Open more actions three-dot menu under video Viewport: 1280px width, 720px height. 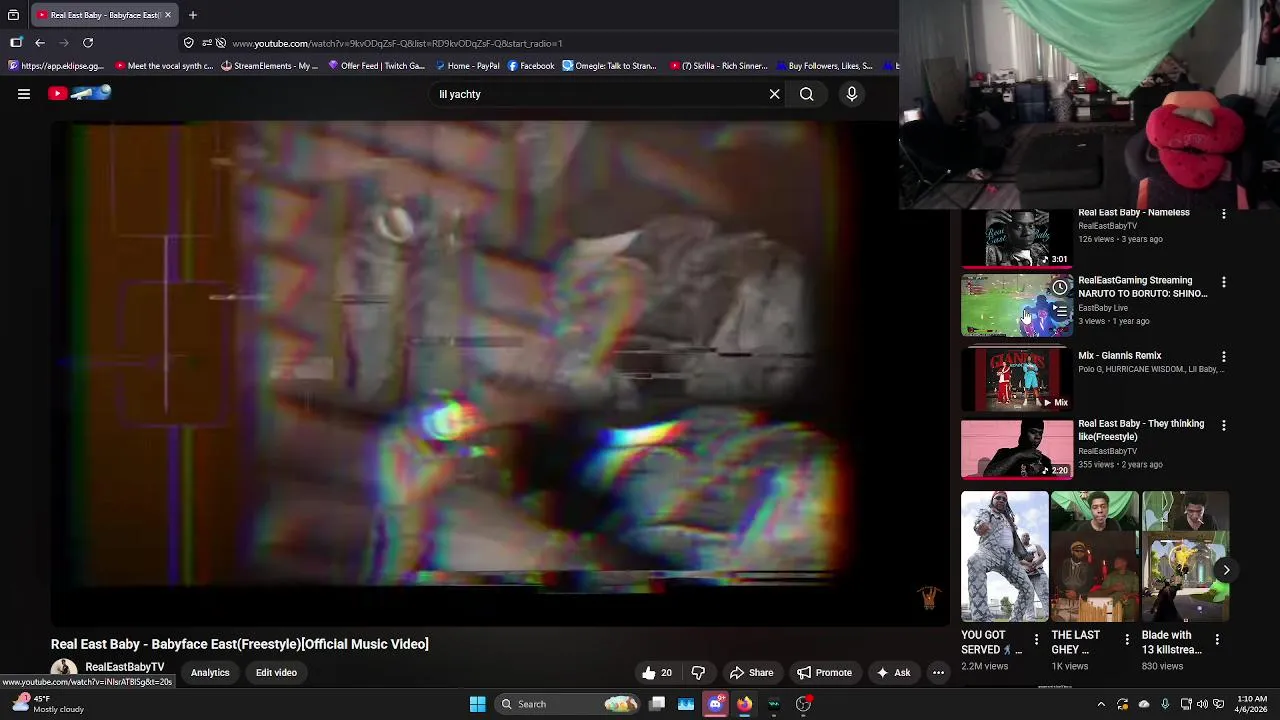tap(938, 673)
